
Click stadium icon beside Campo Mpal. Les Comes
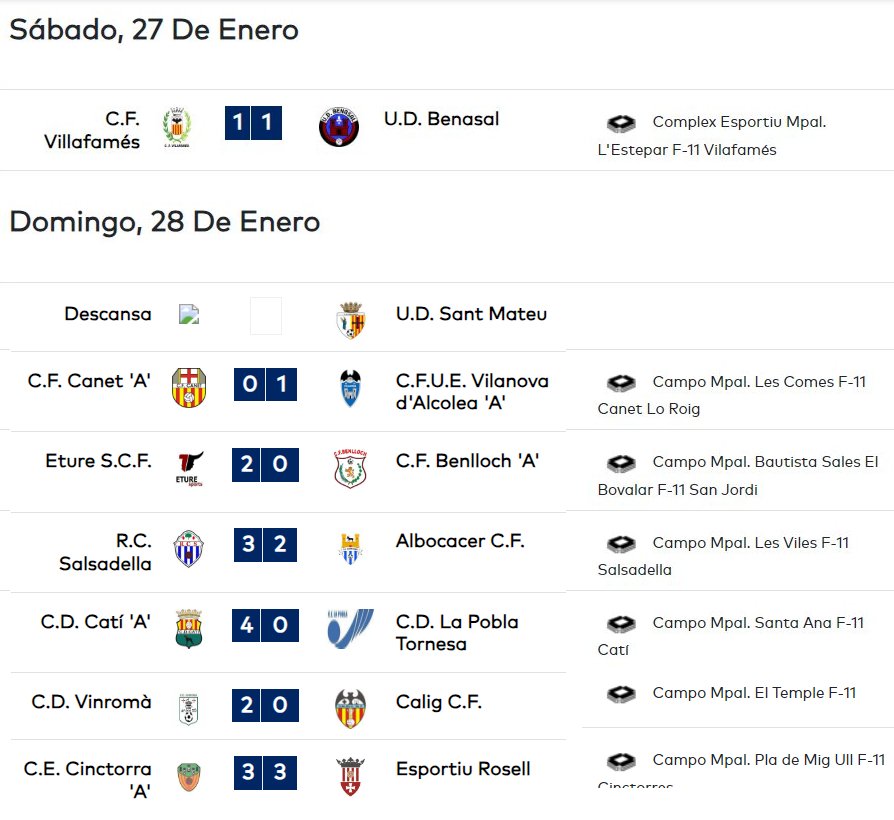621,383
